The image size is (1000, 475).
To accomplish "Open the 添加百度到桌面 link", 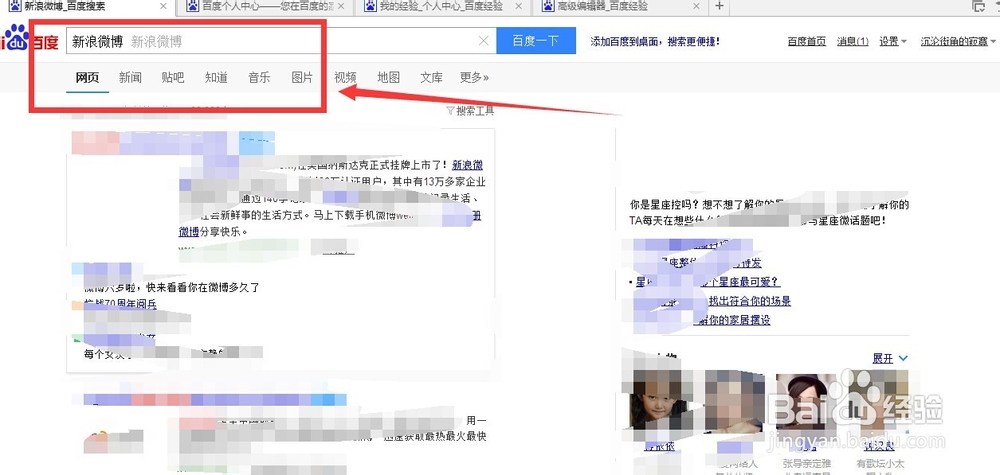I will pyautogui.click(x=655, y=41).
